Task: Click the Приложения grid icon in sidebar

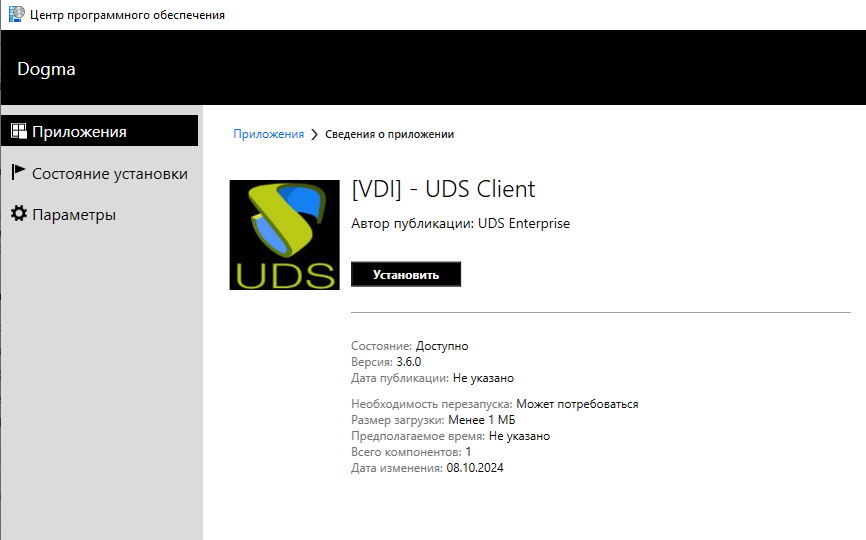Action: pyautogui.click(x=18, y=132)
